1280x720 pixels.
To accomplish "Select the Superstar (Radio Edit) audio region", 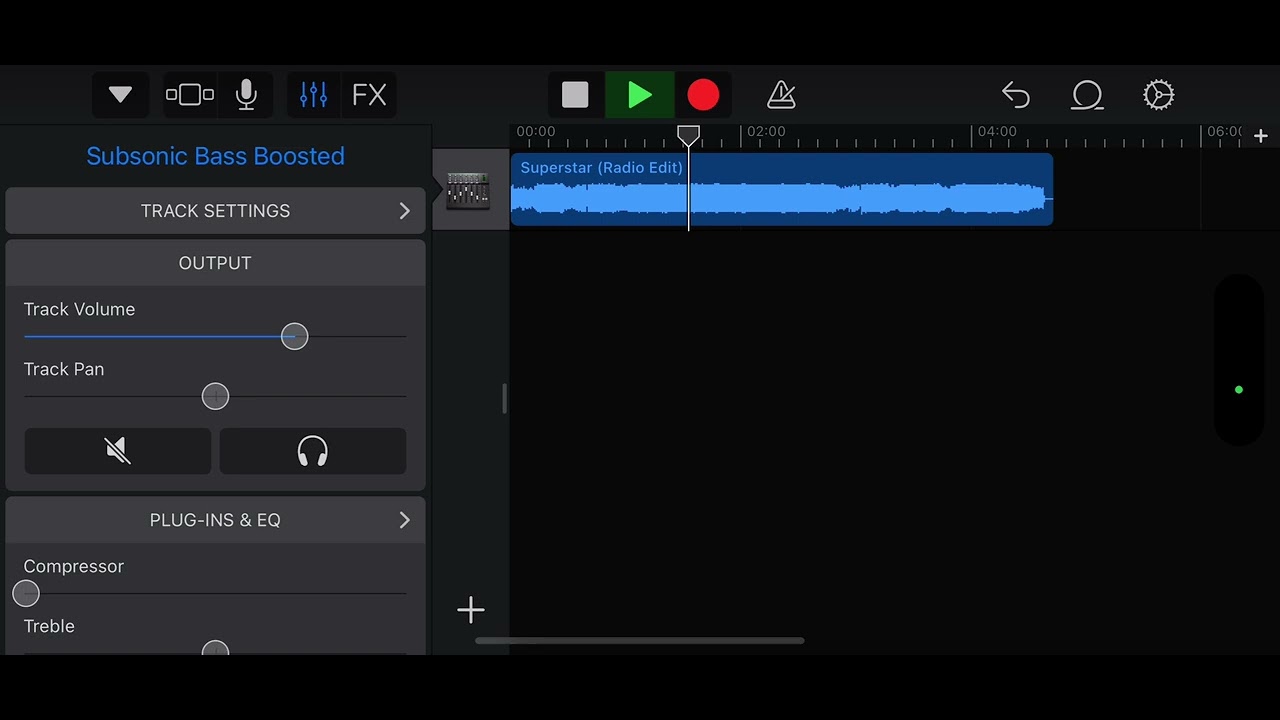I will tap(781, 190).
